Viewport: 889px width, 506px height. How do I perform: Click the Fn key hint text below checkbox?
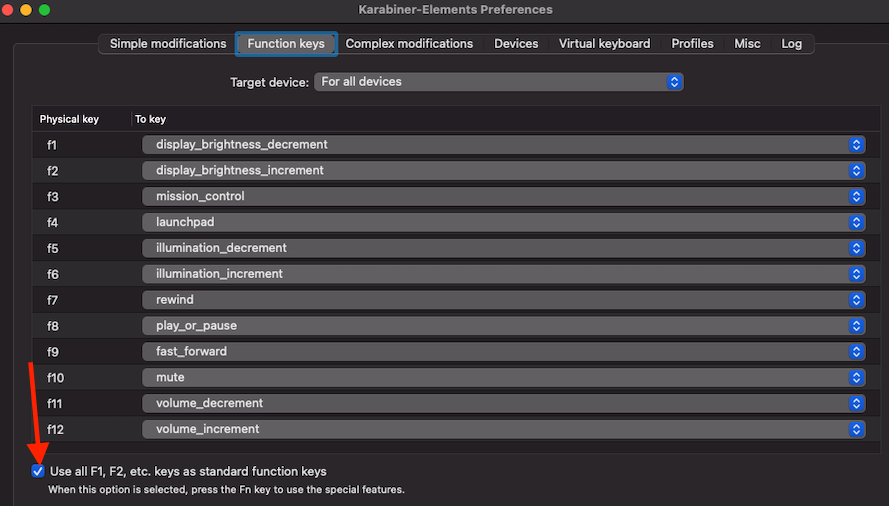(x=226, y=490)
